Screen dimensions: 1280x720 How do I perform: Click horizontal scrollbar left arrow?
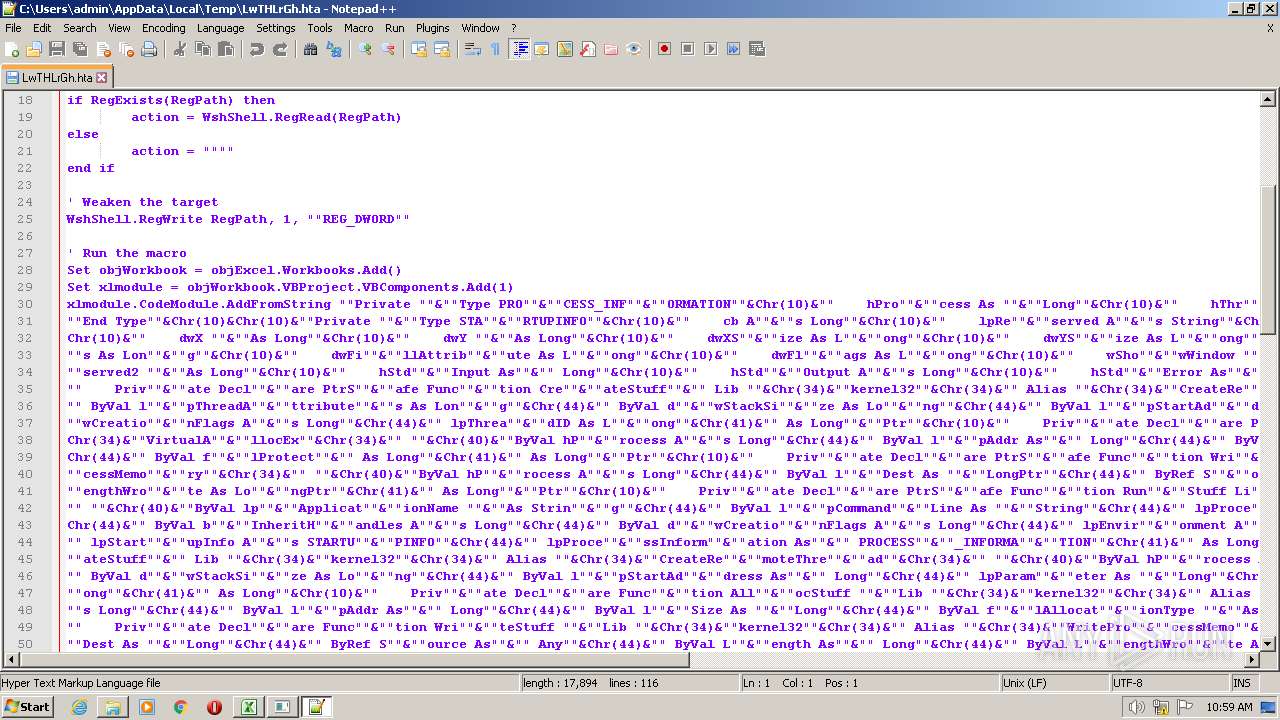pyautogui.click(x=10, y=659)
